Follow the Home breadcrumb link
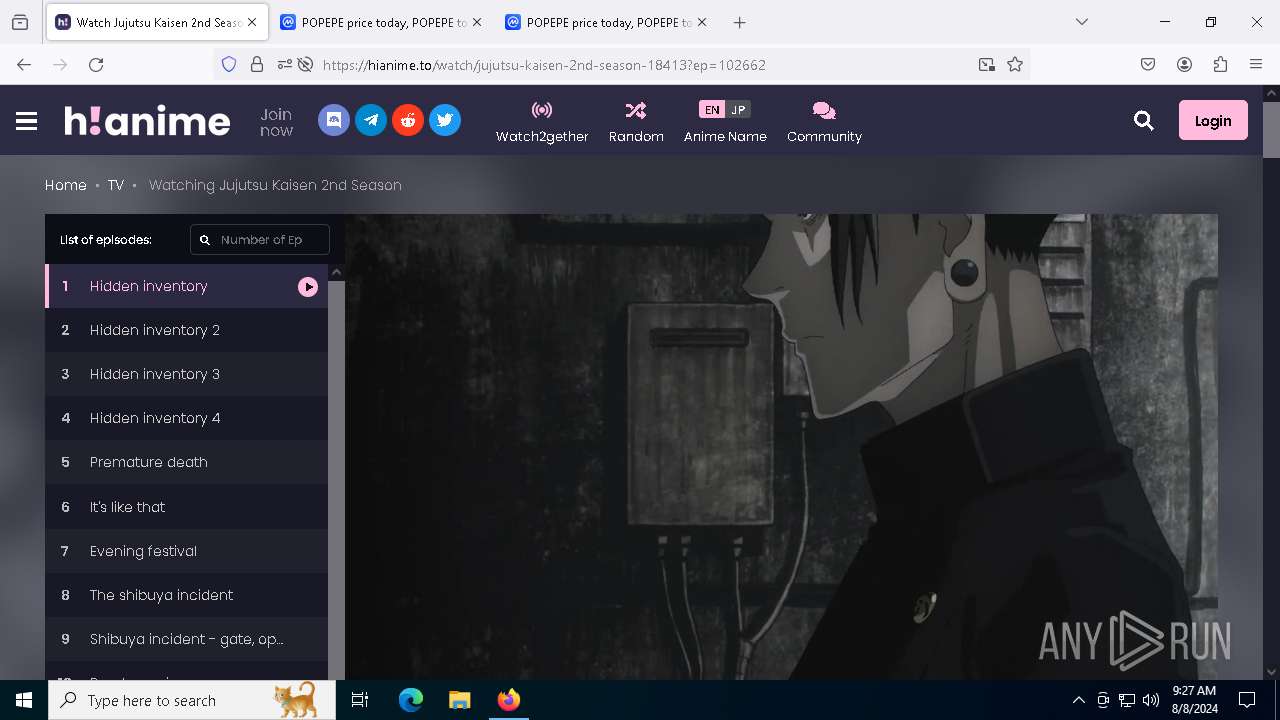 click(66, 185)
